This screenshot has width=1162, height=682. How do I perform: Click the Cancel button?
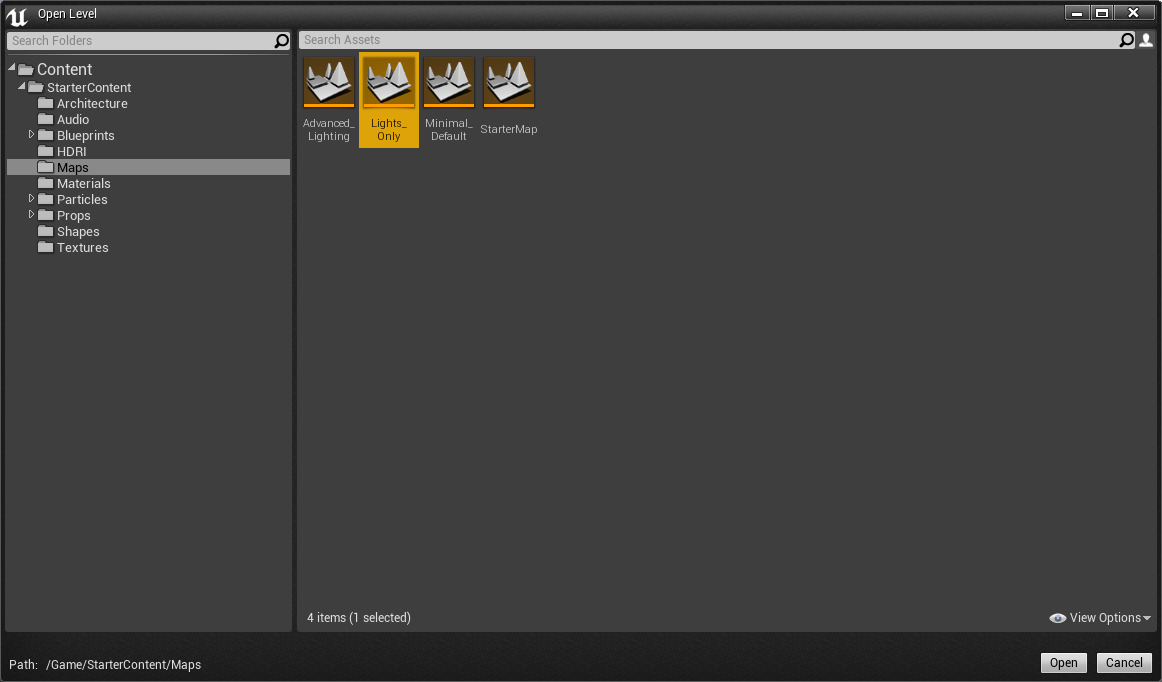[x=1124, y=662]
